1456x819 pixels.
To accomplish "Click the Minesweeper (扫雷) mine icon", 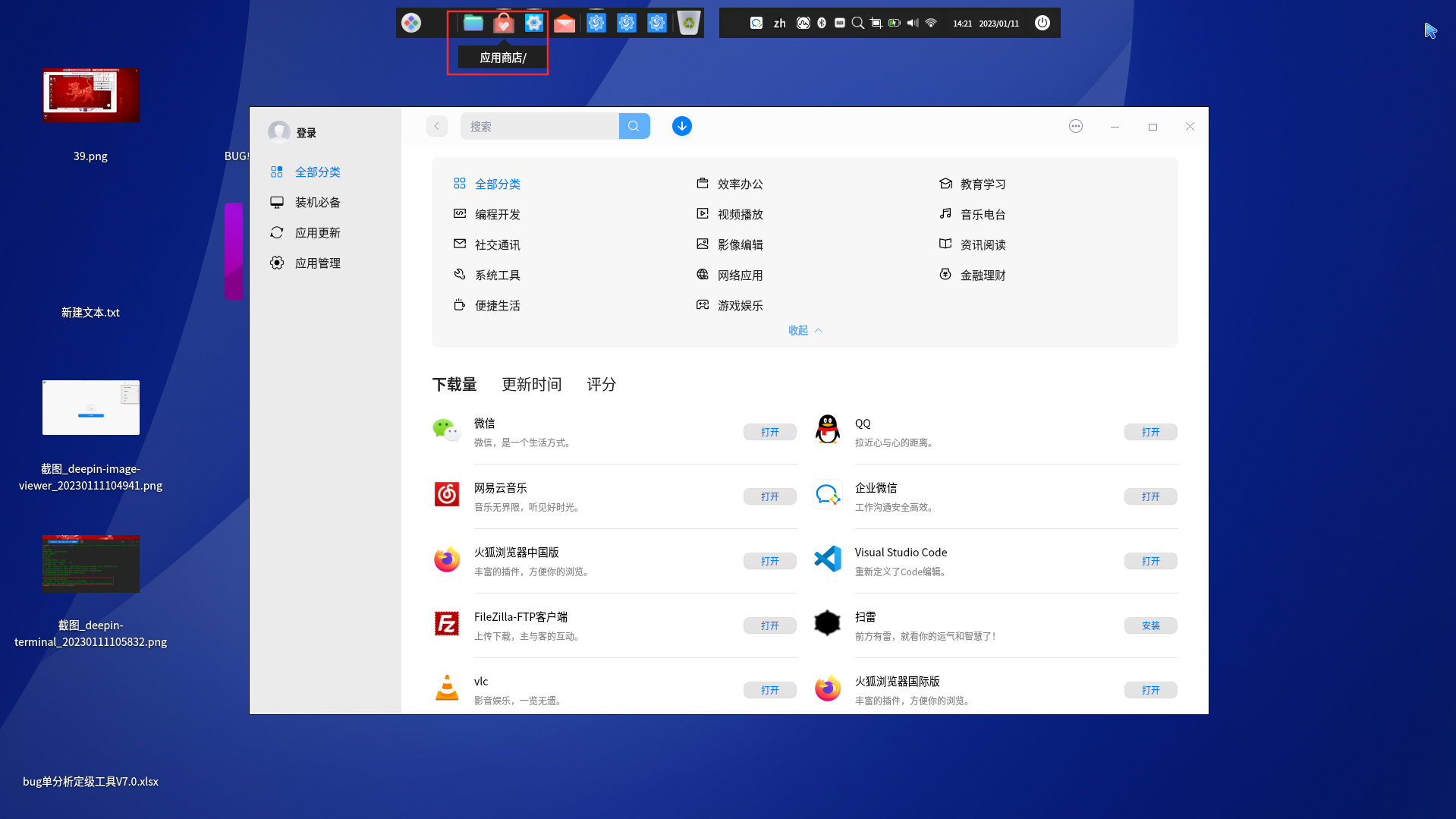I will point(828,623).
